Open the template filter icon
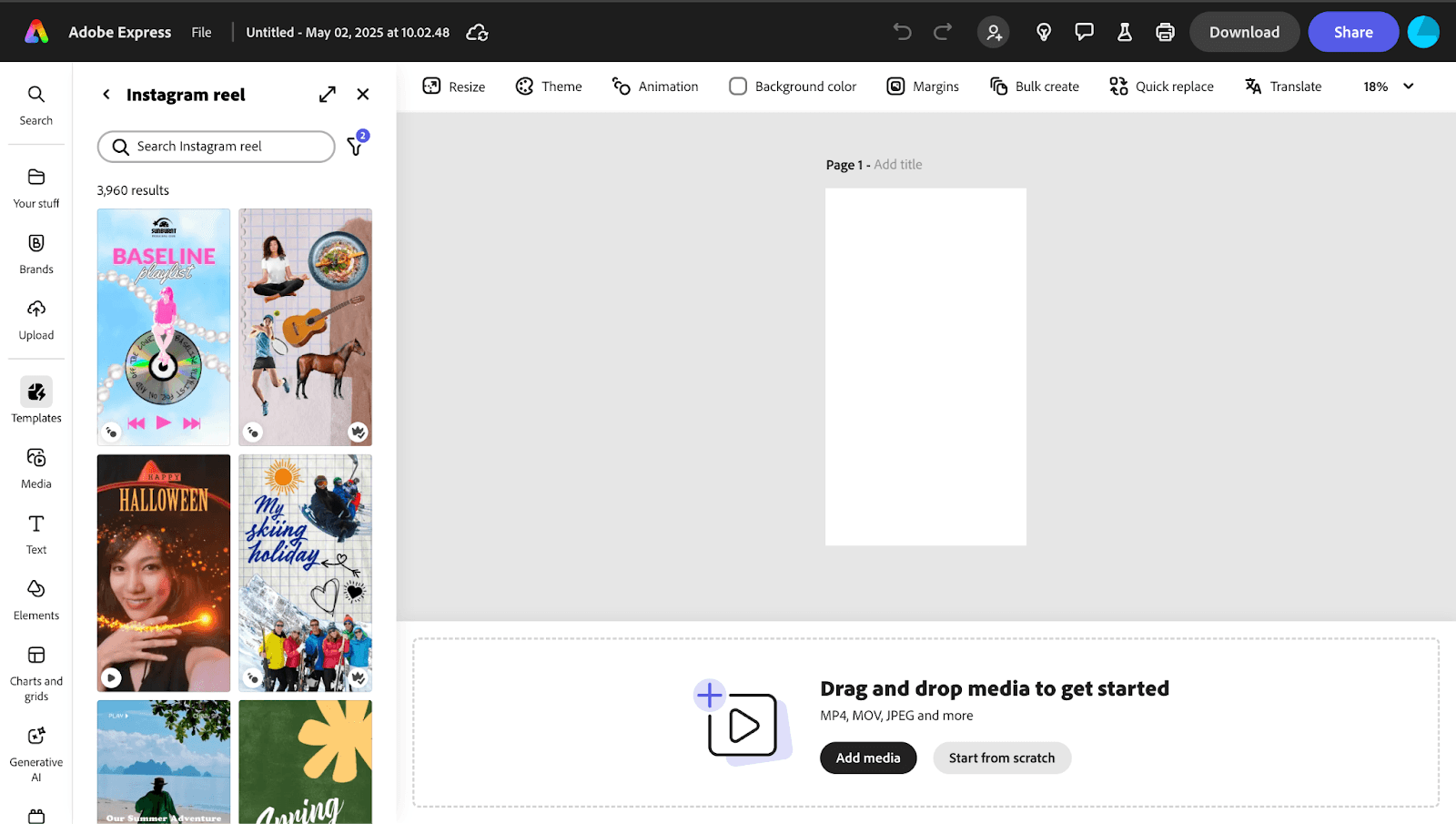1456x824 pixels. click(356, 145)
